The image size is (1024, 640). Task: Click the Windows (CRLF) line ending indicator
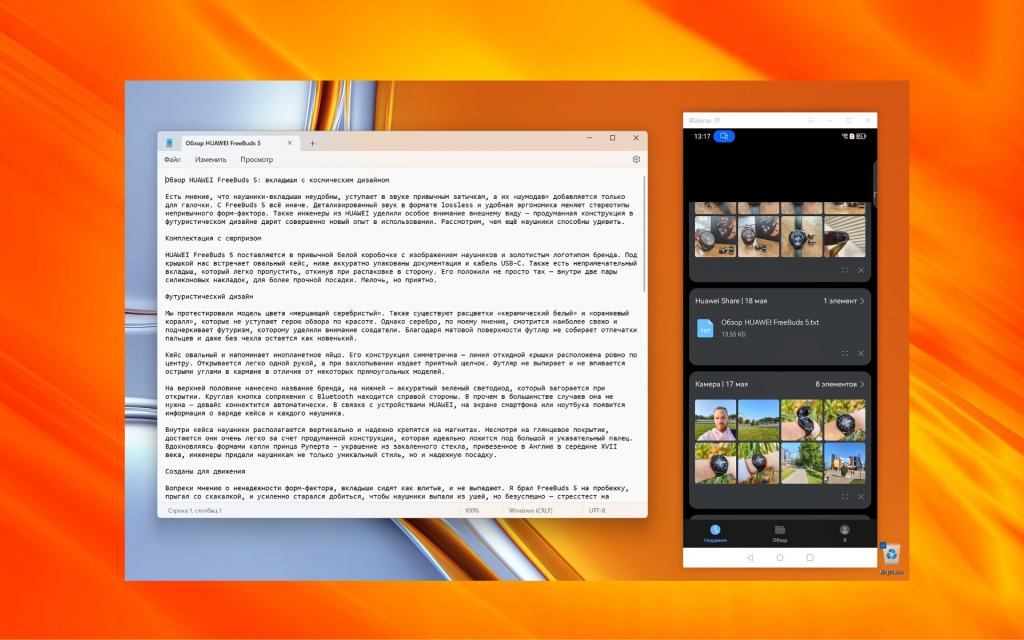[x=530, y=511]
